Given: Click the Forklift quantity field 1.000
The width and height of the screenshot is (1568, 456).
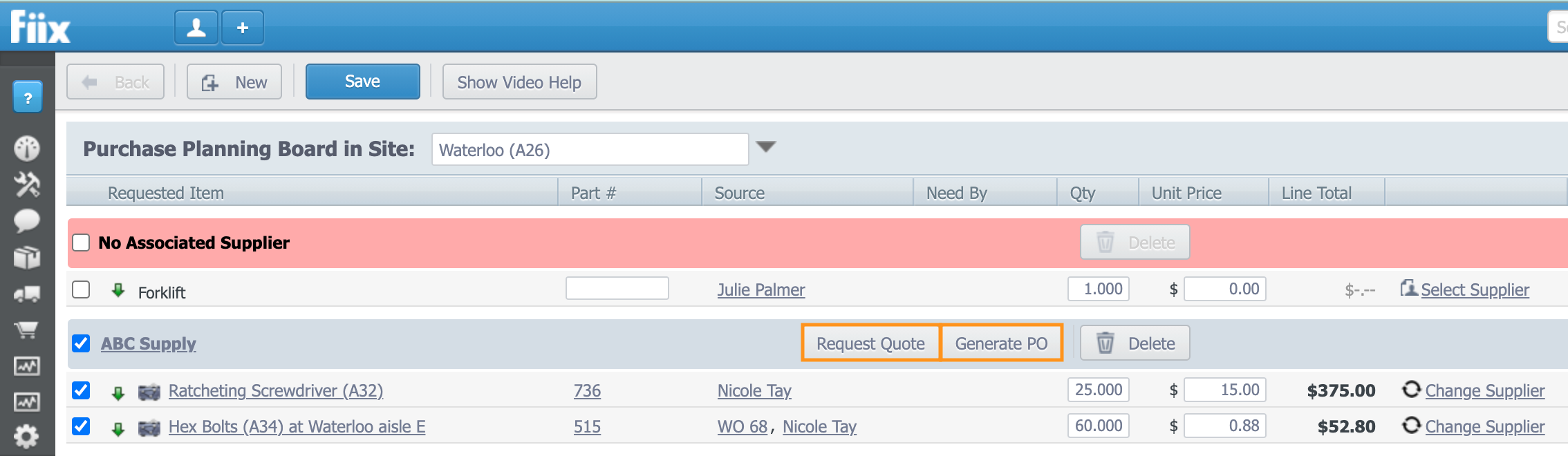Looking at the screenshot, I should (x=1099, y=289).
